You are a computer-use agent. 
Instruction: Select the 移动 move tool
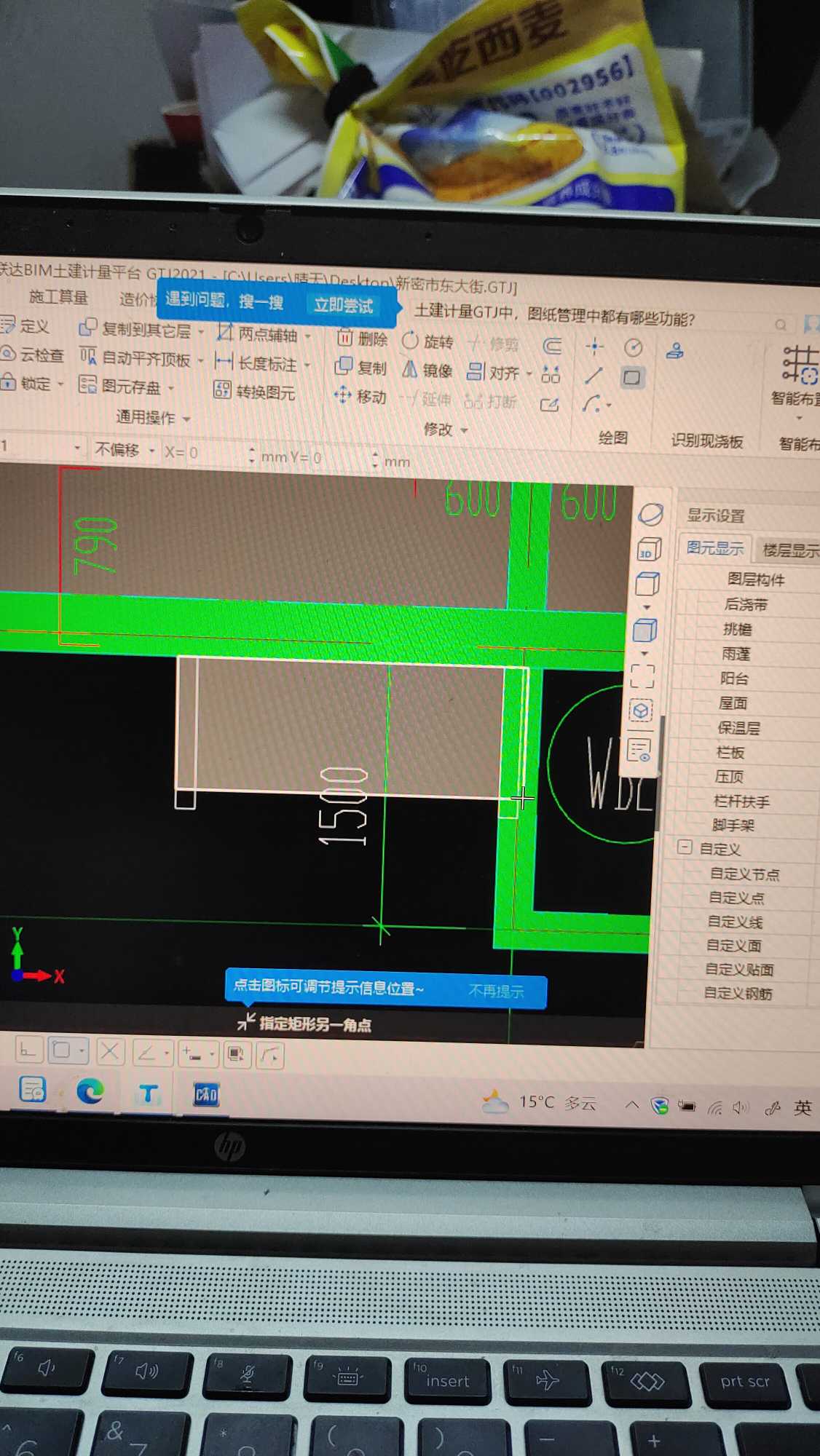(x=360, y=396)
